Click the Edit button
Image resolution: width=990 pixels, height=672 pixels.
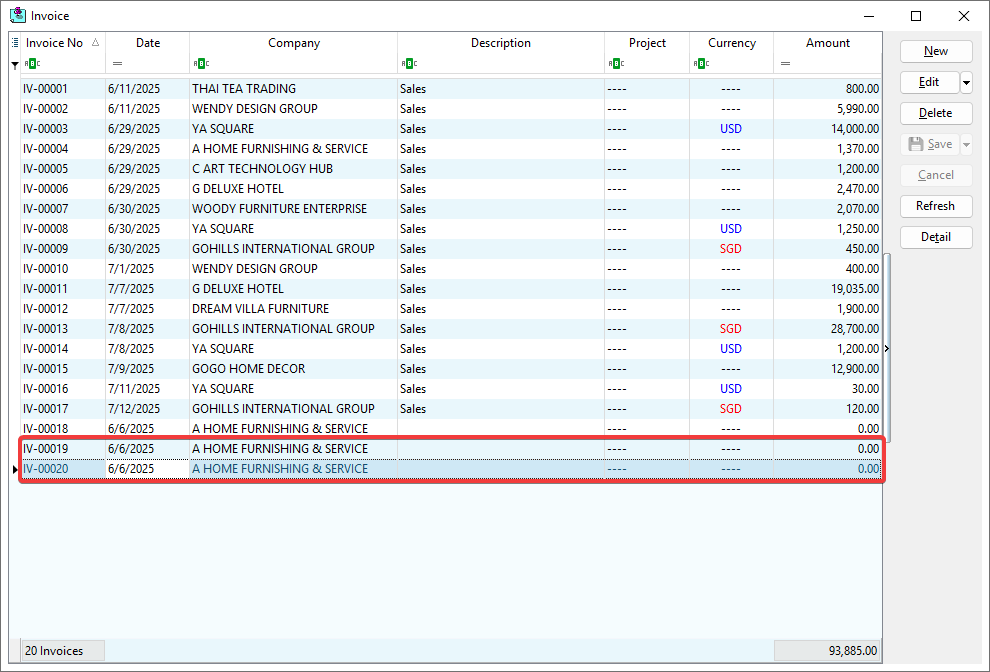[929, 82]
